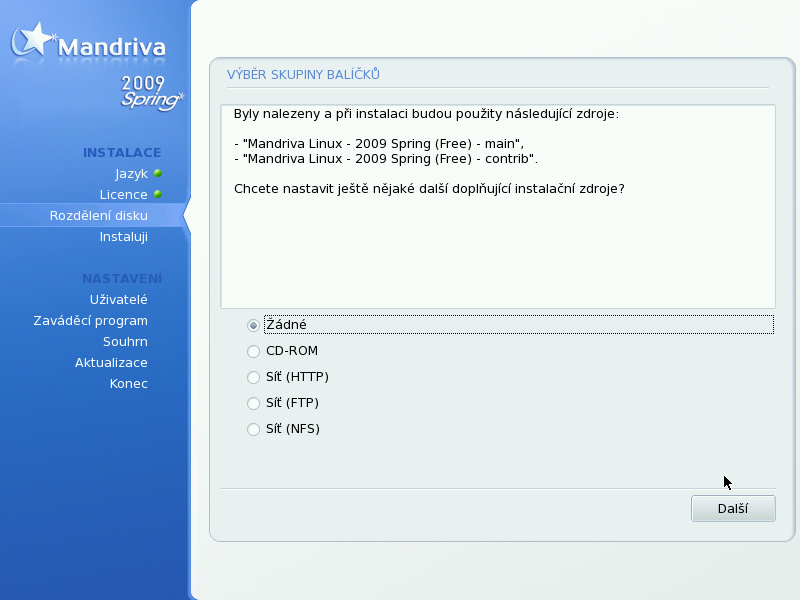
Task: Select the Rozdělení disku sidebar step
Action: click(x=98, y=216)
